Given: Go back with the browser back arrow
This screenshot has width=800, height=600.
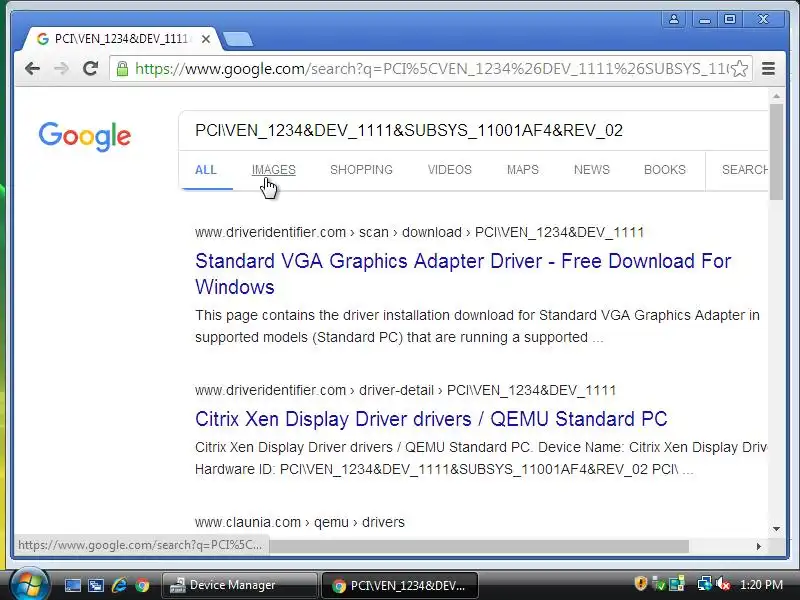Looking at the screenshot, I should pos(32,68).
